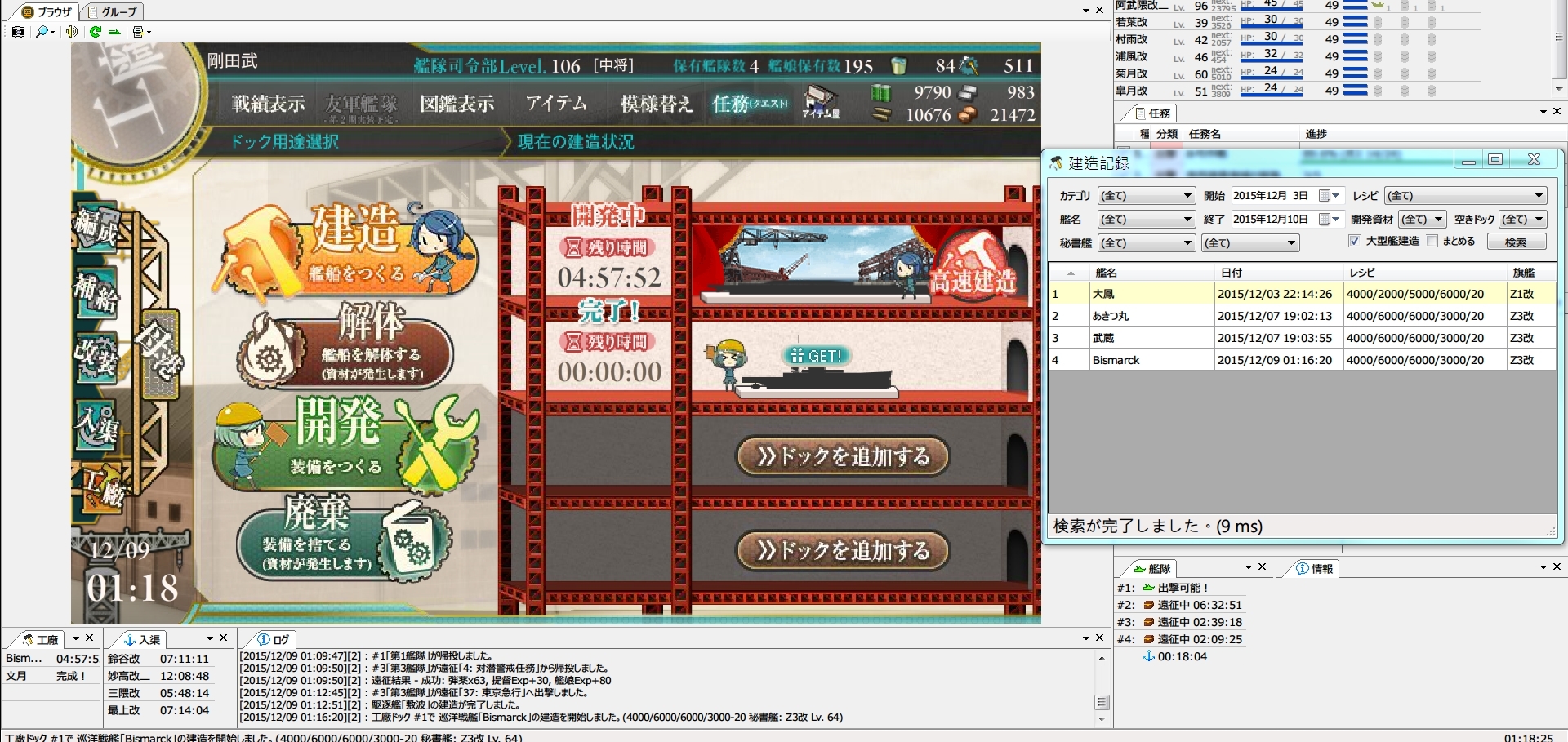Click the hammer icon in 建造記録 title bar
The width and height of the screenshot is (1568, 742).
[x=1057, y=162]
